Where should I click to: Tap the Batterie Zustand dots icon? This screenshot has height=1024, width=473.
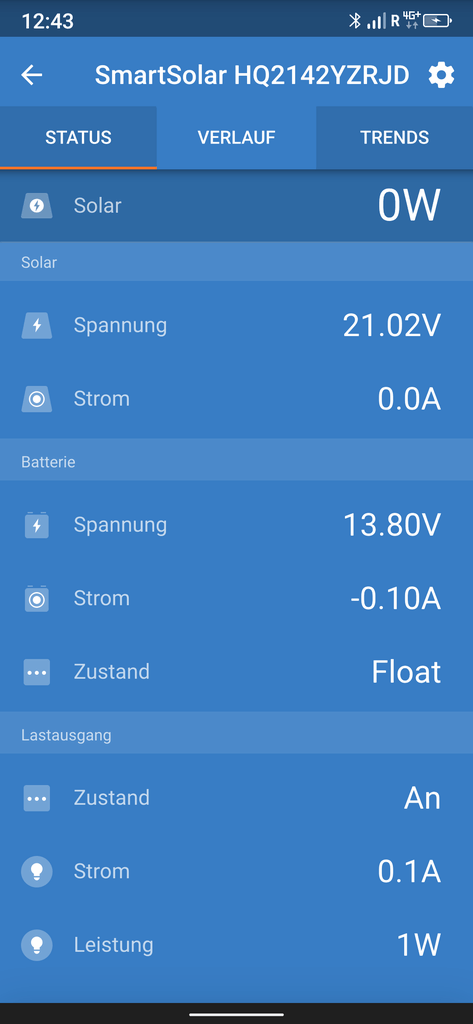tap(37, 672)
